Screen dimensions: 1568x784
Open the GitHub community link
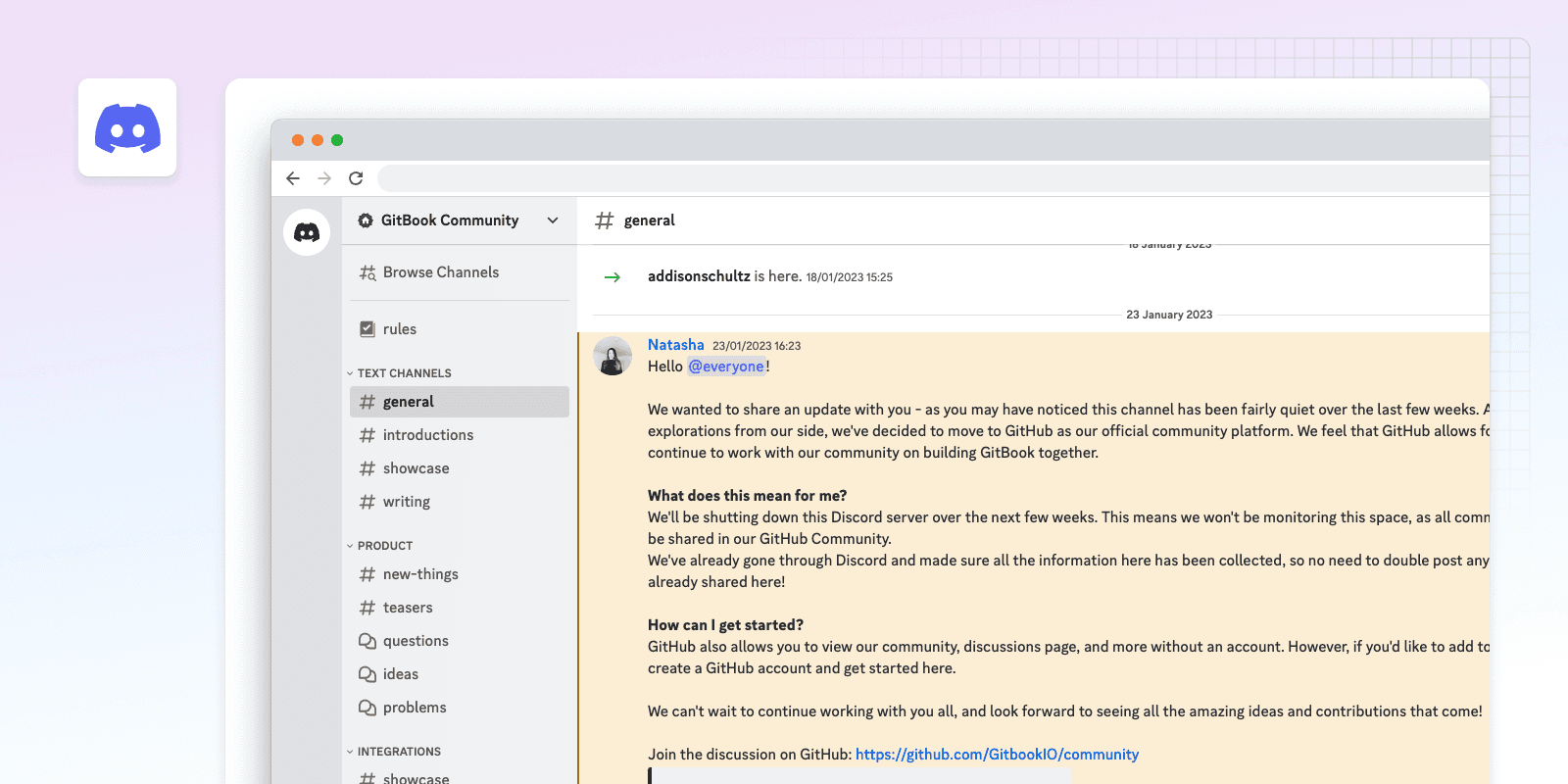click(x=997, y=755)
